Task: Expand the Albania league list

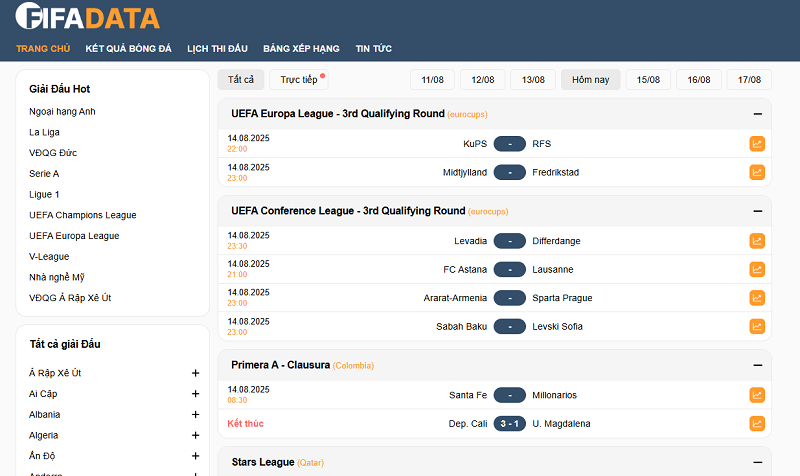Action: [196, 415]
